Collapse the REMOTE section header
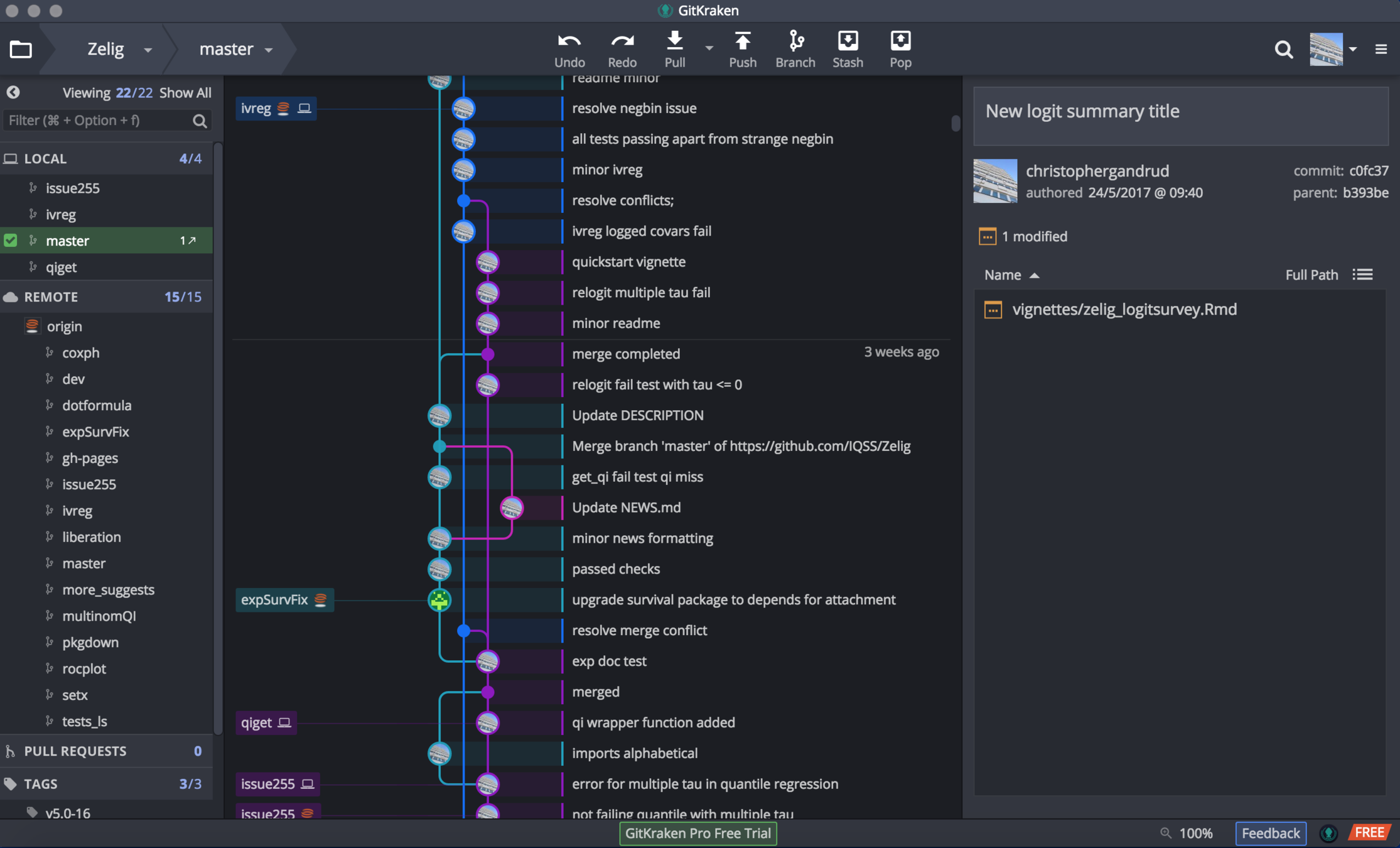The height and width of the screenshot is (848, 1400). pos(51,296)
